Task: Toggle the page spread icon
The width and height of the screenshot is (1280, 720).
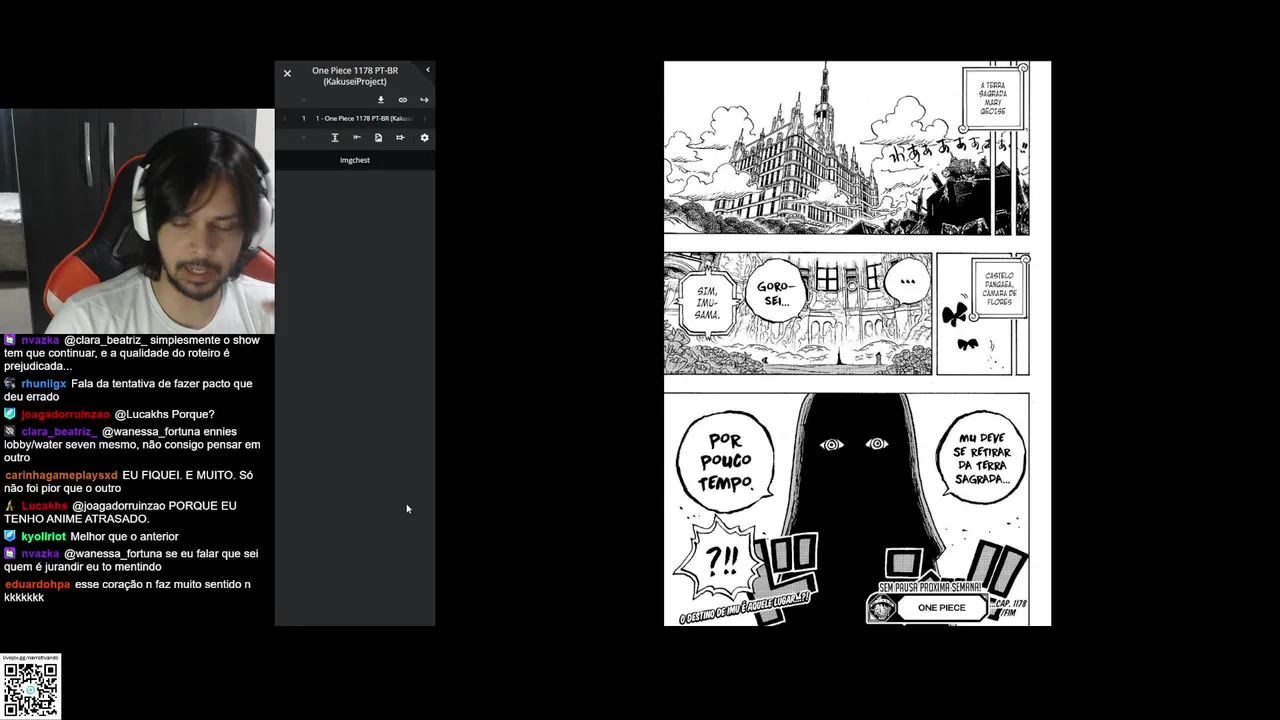Action: coord(400,137)
